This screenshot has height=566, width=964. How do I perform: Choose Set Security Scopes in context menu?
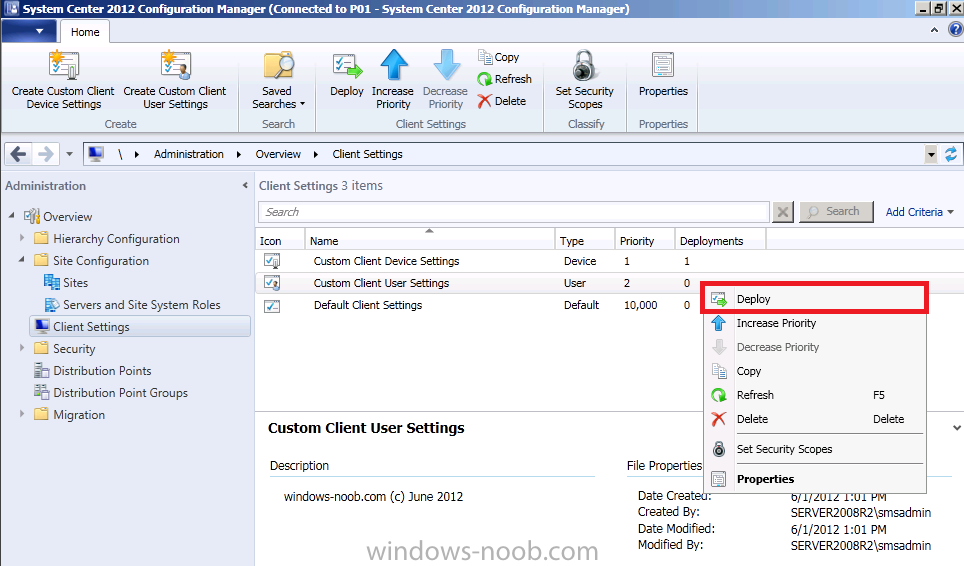coord(814,449)
